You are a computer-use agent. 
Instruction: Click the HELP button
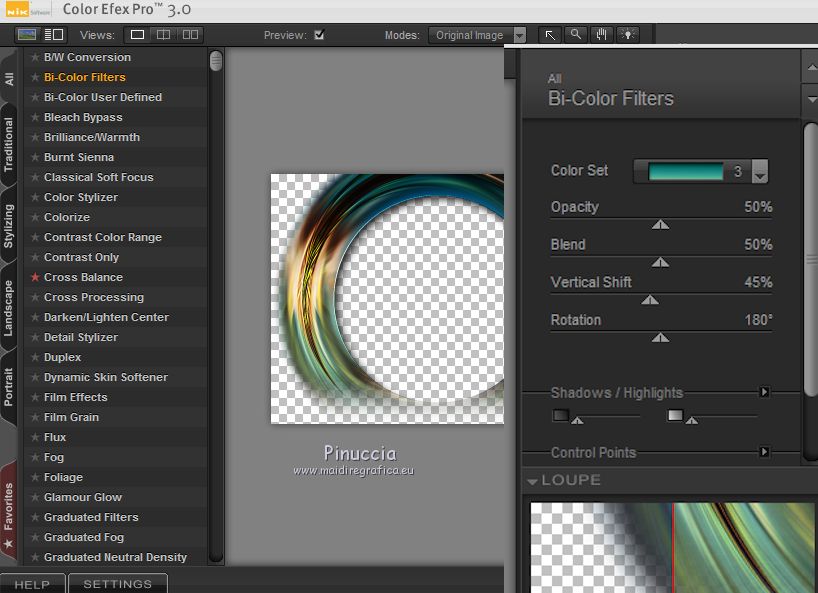(32, 584)
